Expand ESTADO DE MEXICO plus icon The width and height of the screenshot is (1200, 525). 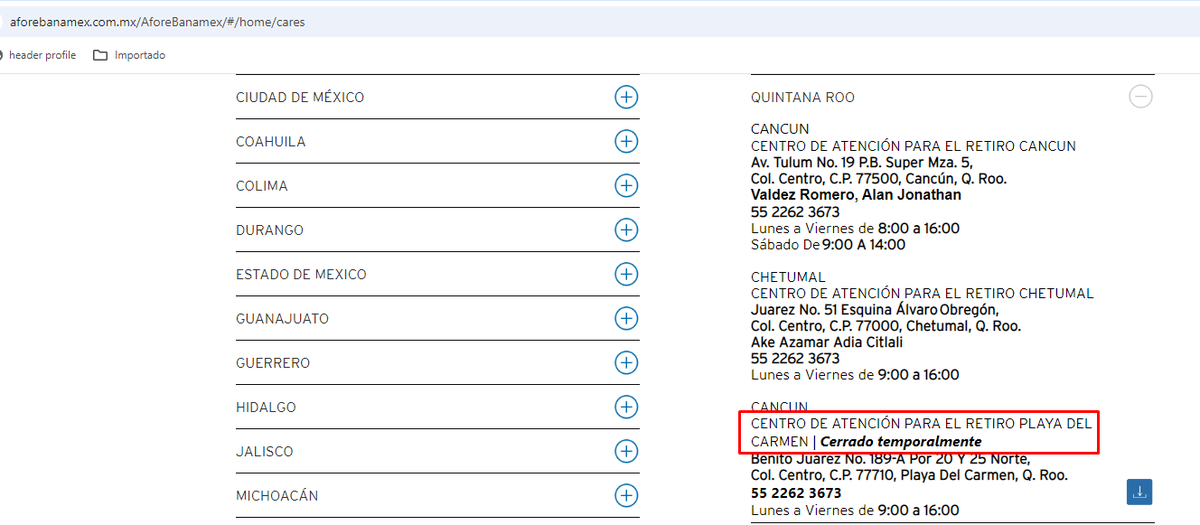[626, 274]
